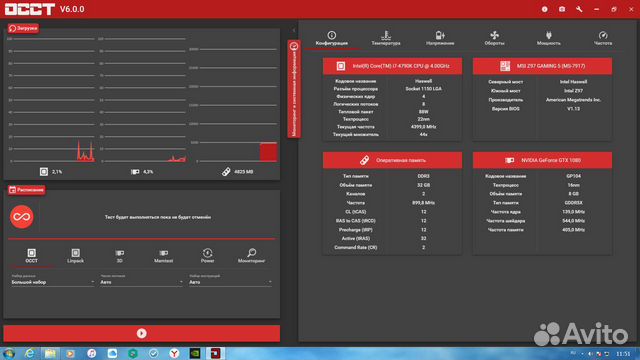This screenshot has width=640, height=360.
Task: Switch to the Обороты fan tab
Action: pos(494,38)
